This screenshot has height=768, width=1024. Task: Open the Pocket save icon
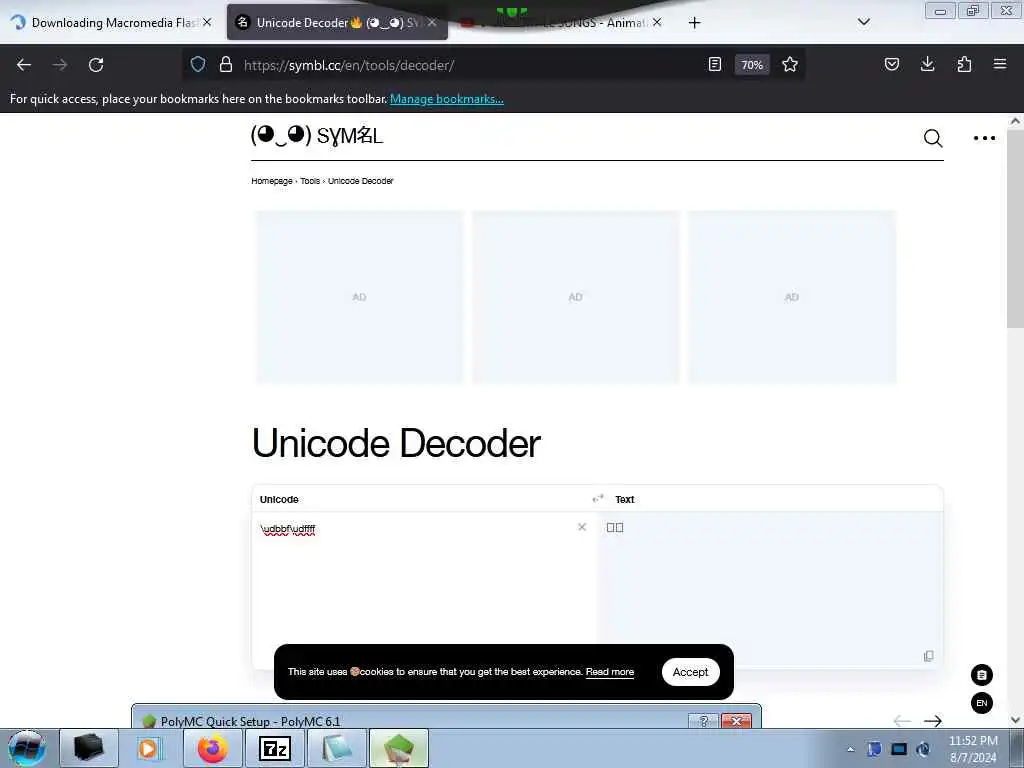[x=892, y=64]
